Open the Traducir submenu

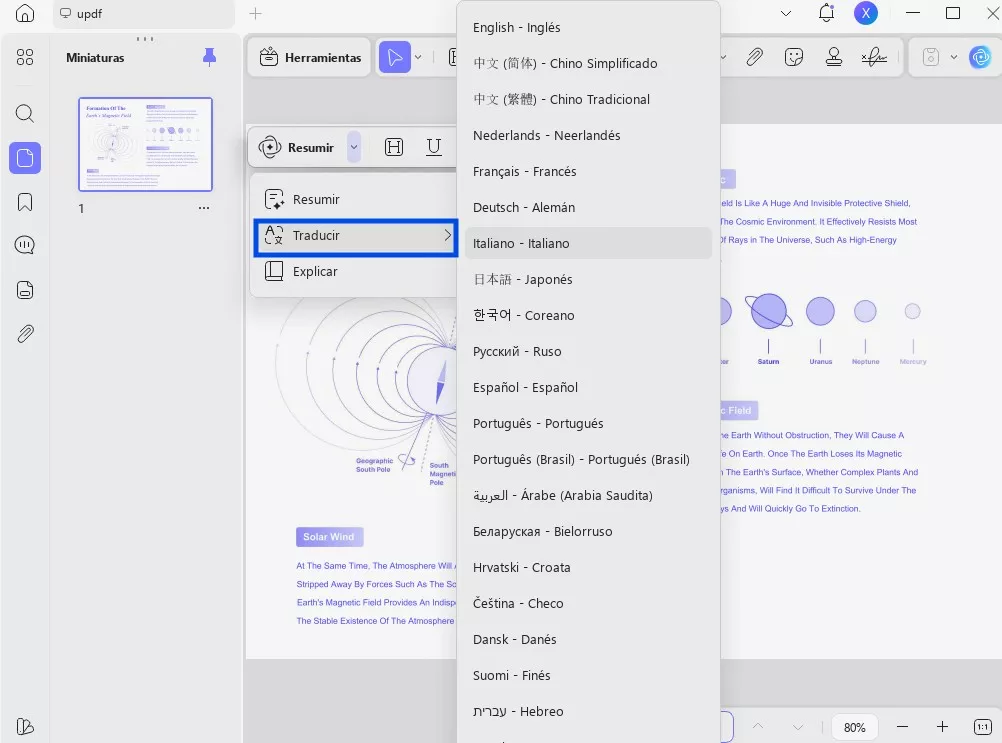355,236
